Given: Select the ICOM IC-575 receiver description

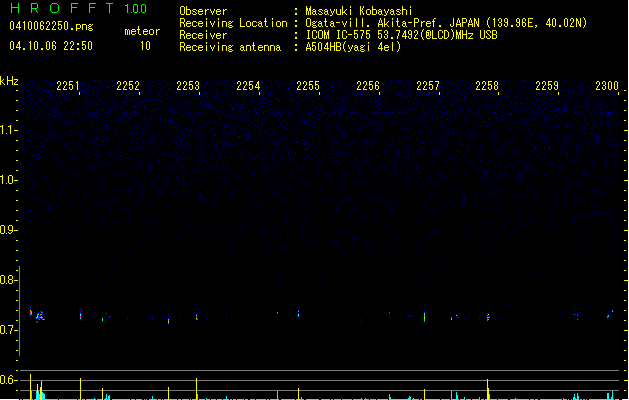Looking at the screenshot, I should click(x=401, y=35).
